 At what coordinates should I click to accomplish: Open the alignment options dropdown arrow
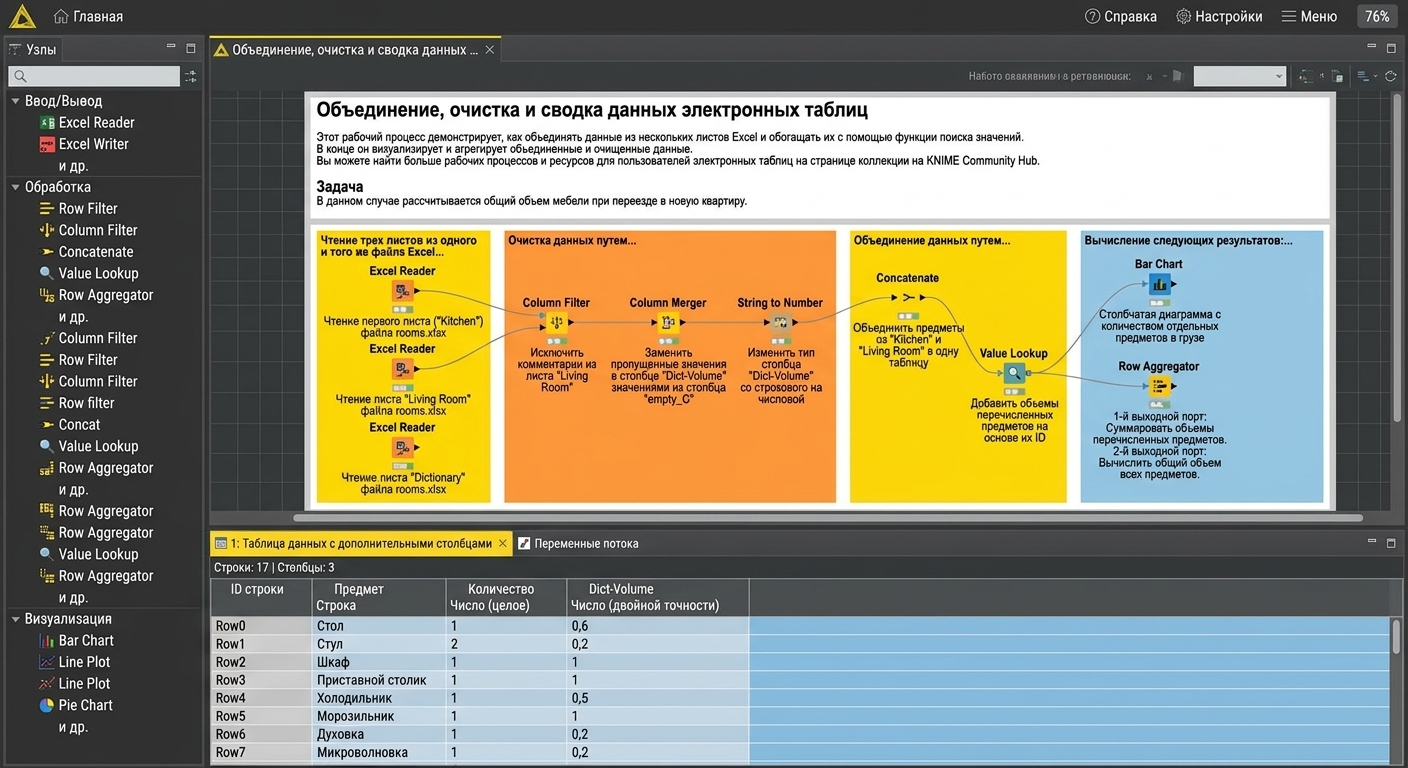(1375, 77)
